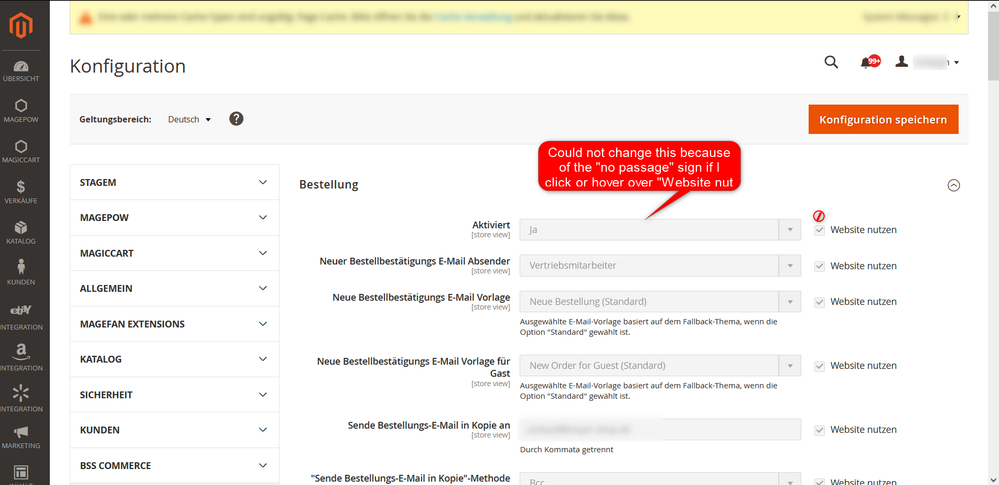999x485 pixels.
Task: Click the Sende Bestellungs-E-Mail in Kopie field
Action: [660, 430]
